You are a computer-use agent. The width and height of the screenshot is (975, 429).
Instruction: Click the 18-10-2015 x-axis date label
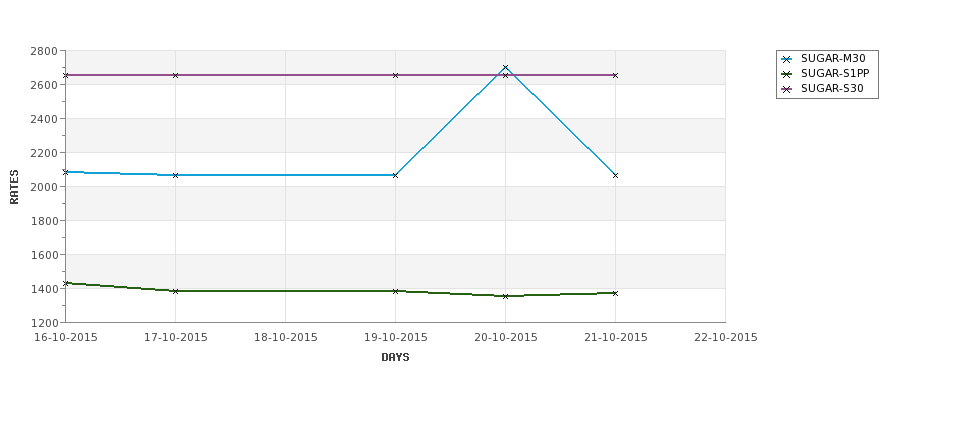tap(285, 338)
